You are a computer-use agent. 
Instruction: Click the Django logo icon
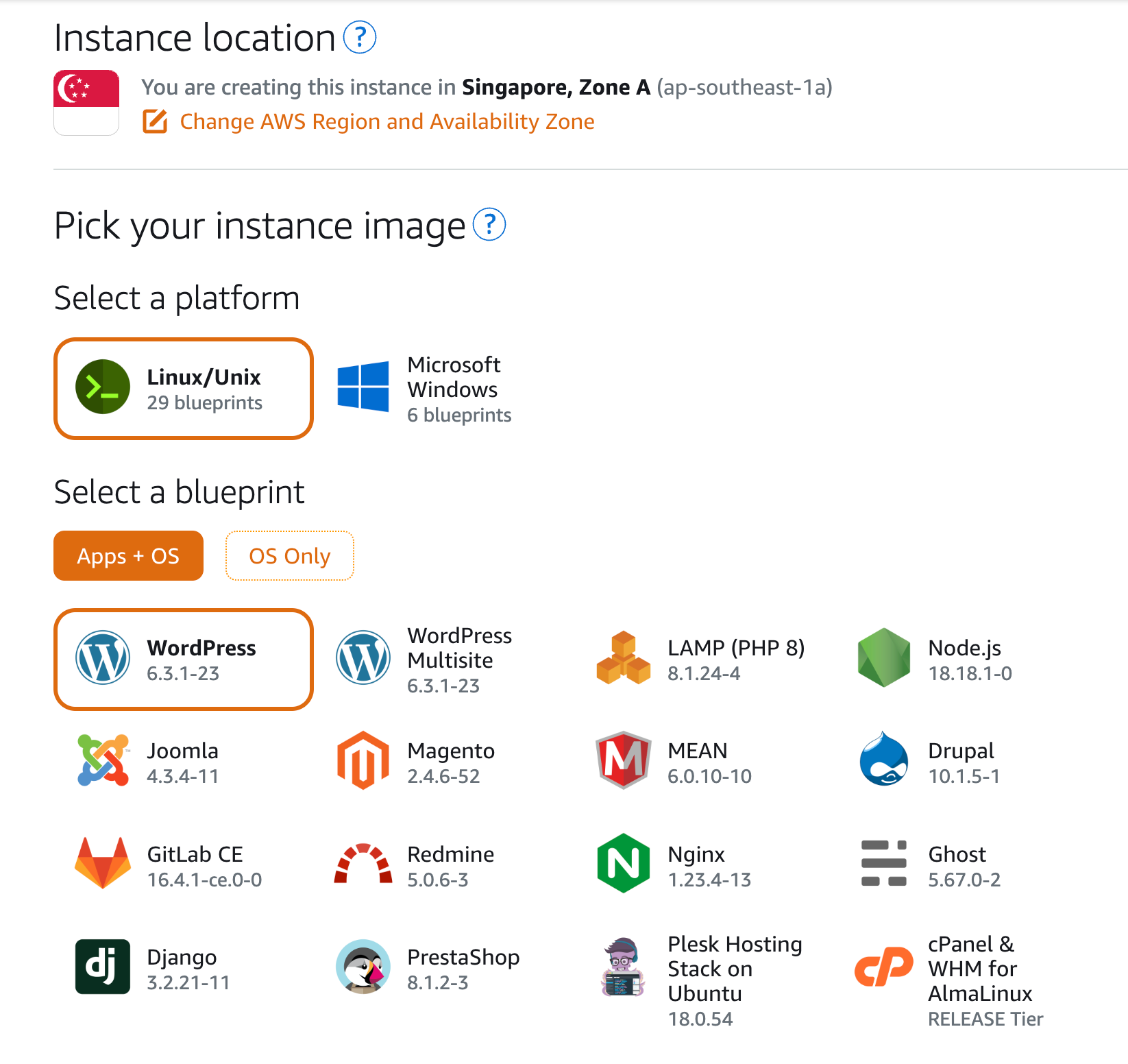pyautogui.click(x=103, y=967)
